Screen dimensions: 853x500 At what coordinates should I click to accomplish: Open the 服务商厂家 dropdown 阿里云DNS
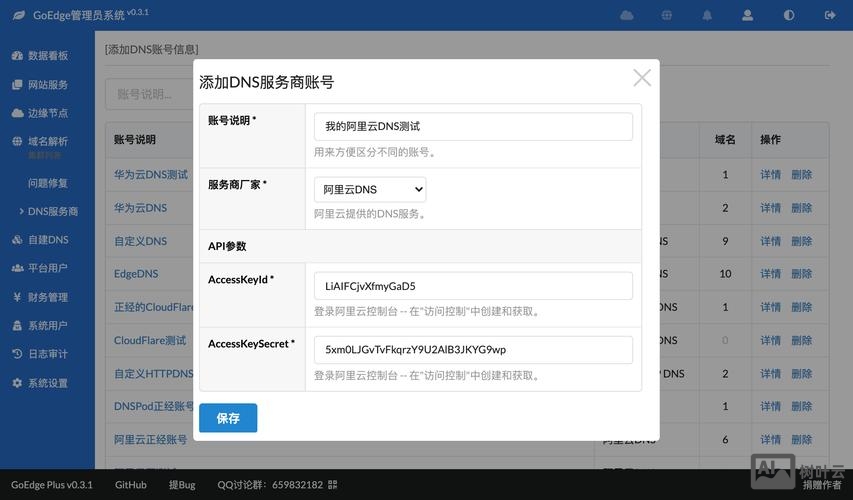pos(370,189)
